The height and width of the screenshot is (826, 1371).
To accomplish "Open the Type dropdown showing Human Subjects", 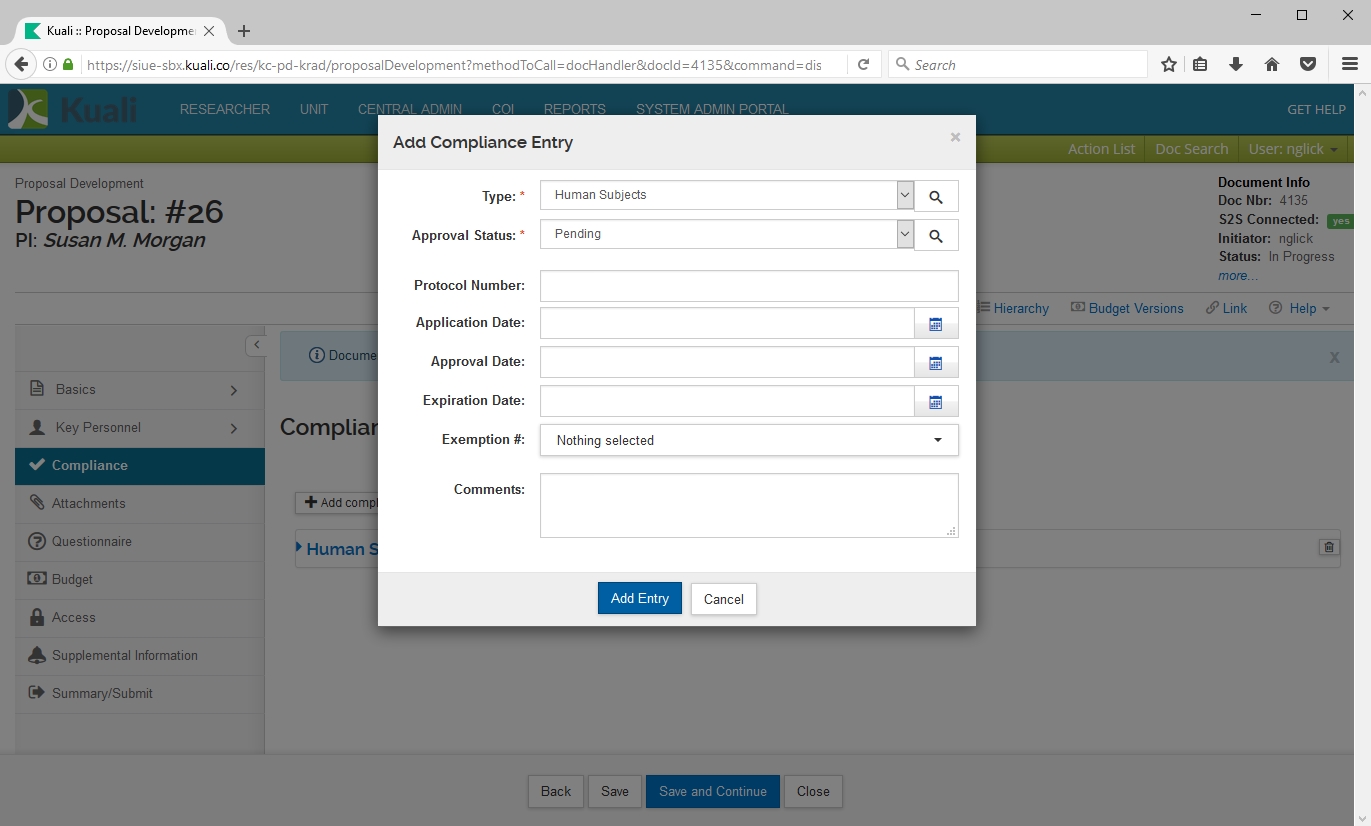I will (727, 195).
